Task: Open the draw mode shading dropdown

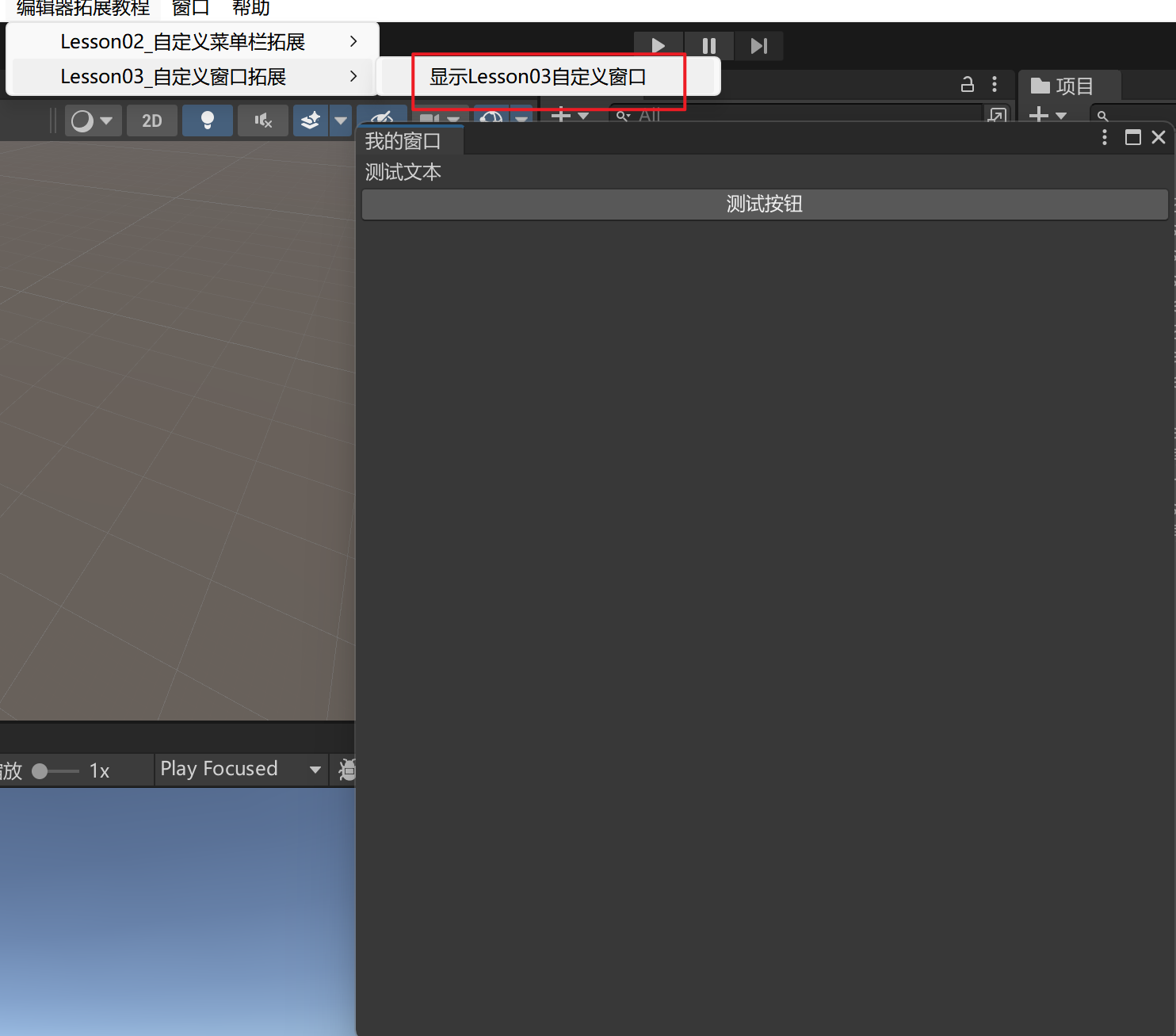Action: (x=93, y=120)
